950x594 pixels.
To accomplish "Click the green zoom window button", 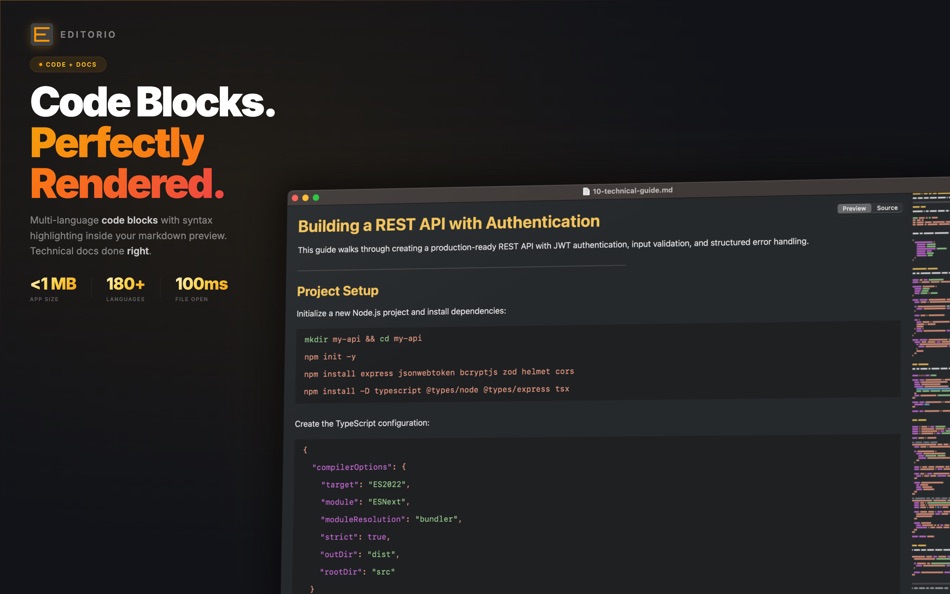I will pos(316,198).
